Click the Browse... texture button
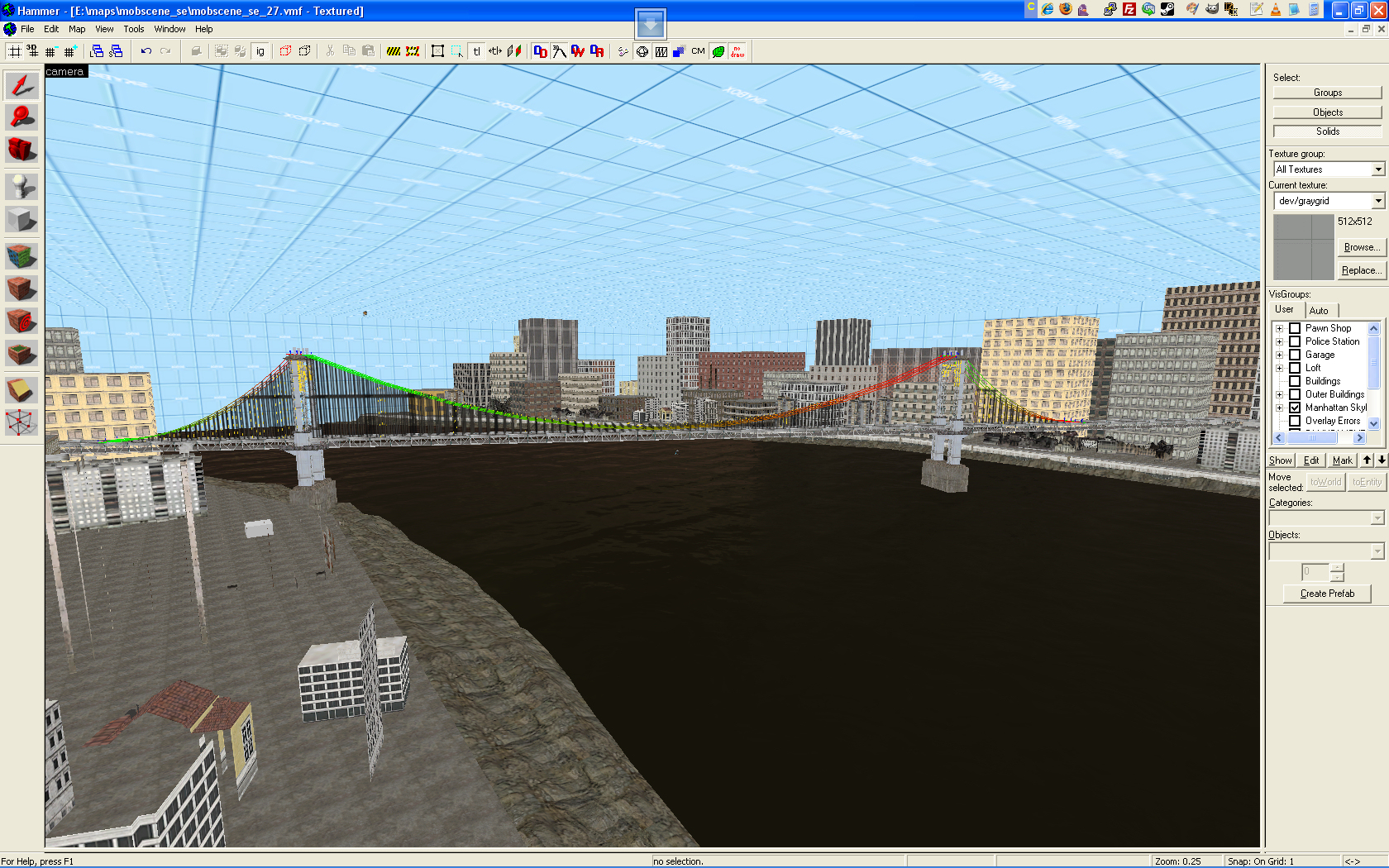Screen dimensions: 1389x868 [x=1361, y=247]
